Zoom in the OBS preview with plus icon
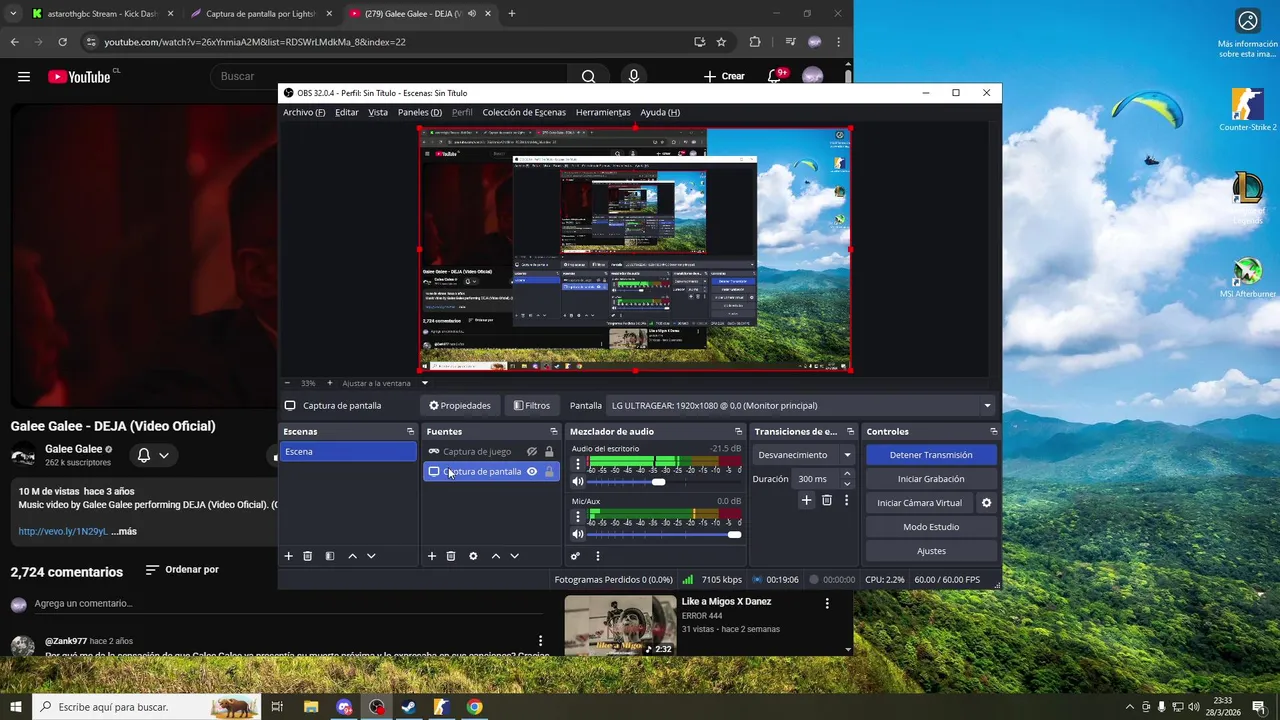Image resolution: width=1280 pixels, height=720 pixels. pos(330,383)
